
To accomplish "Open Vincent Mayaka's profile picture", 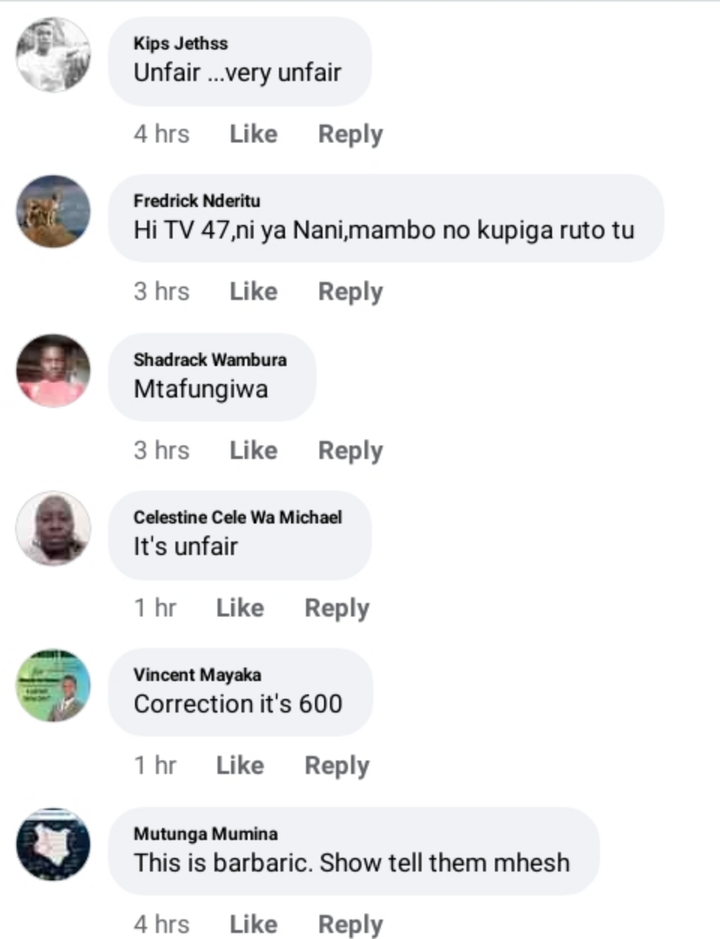I will 53,685.
